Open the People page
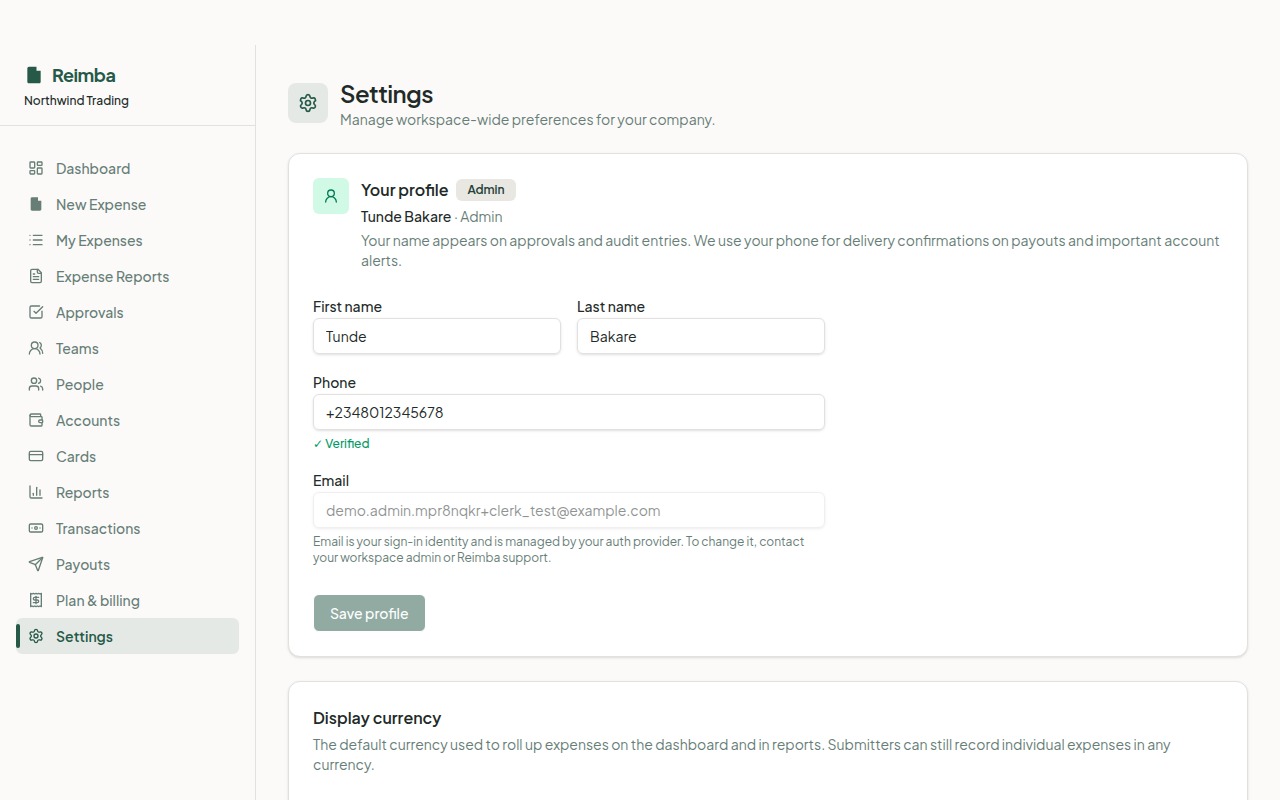Viewport: 1280px width, 800px height. [x=127, y=384]
